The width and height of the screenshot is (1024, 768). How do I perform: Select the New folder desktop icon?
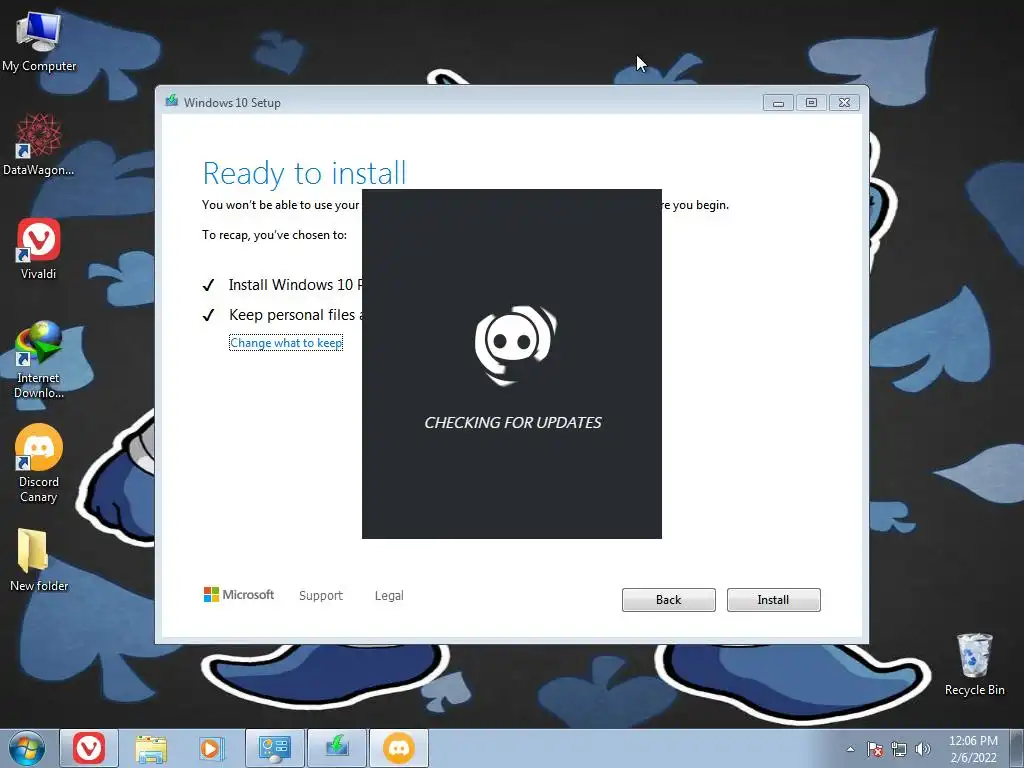click(x=39, y=560)
